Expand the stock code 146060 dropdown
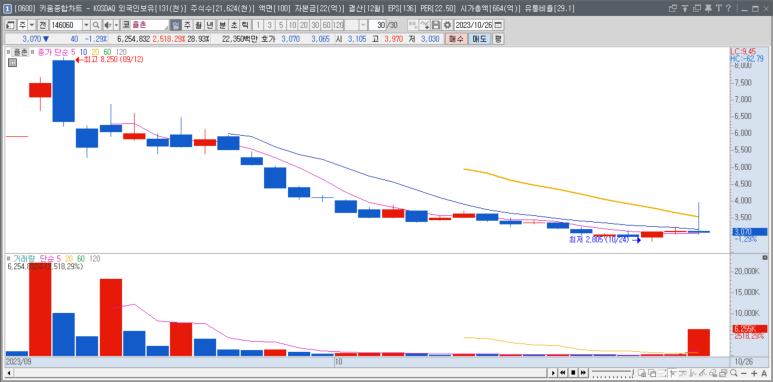The width and height of the screenshot is (773, 382). coord(86,25)
